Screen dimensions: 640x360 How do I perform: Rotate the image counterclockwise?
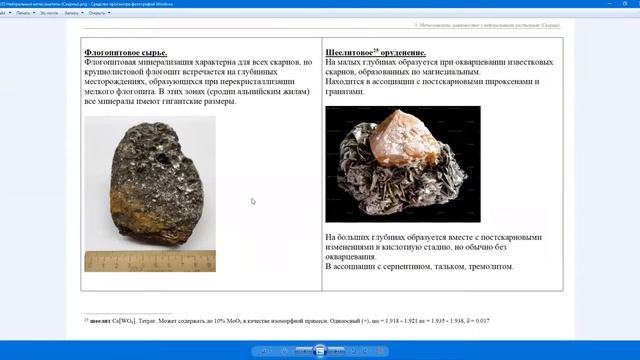point(353,351)
